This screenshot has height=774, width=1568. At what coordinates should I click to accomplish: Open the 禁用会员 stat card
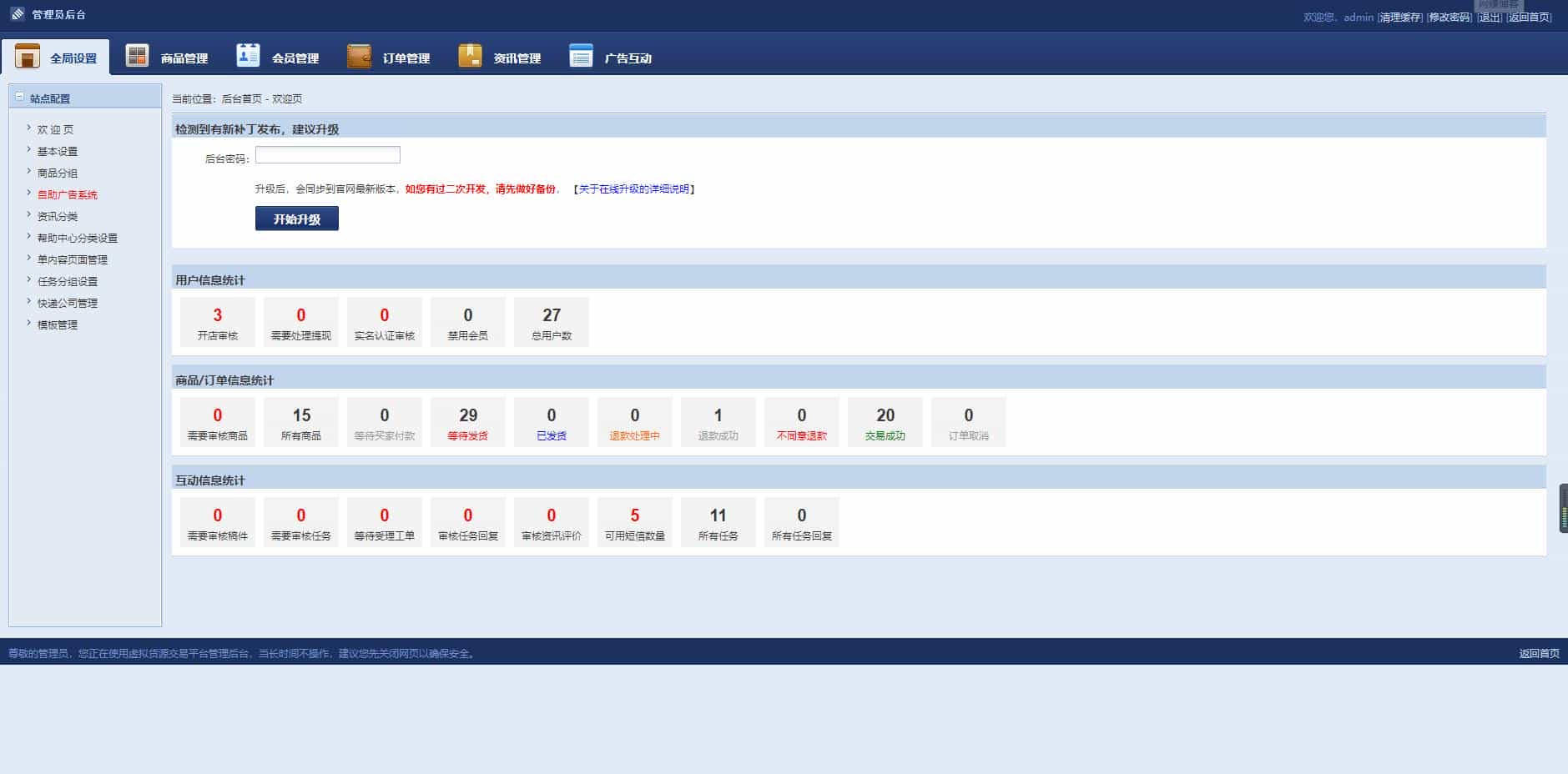point(468,322)
